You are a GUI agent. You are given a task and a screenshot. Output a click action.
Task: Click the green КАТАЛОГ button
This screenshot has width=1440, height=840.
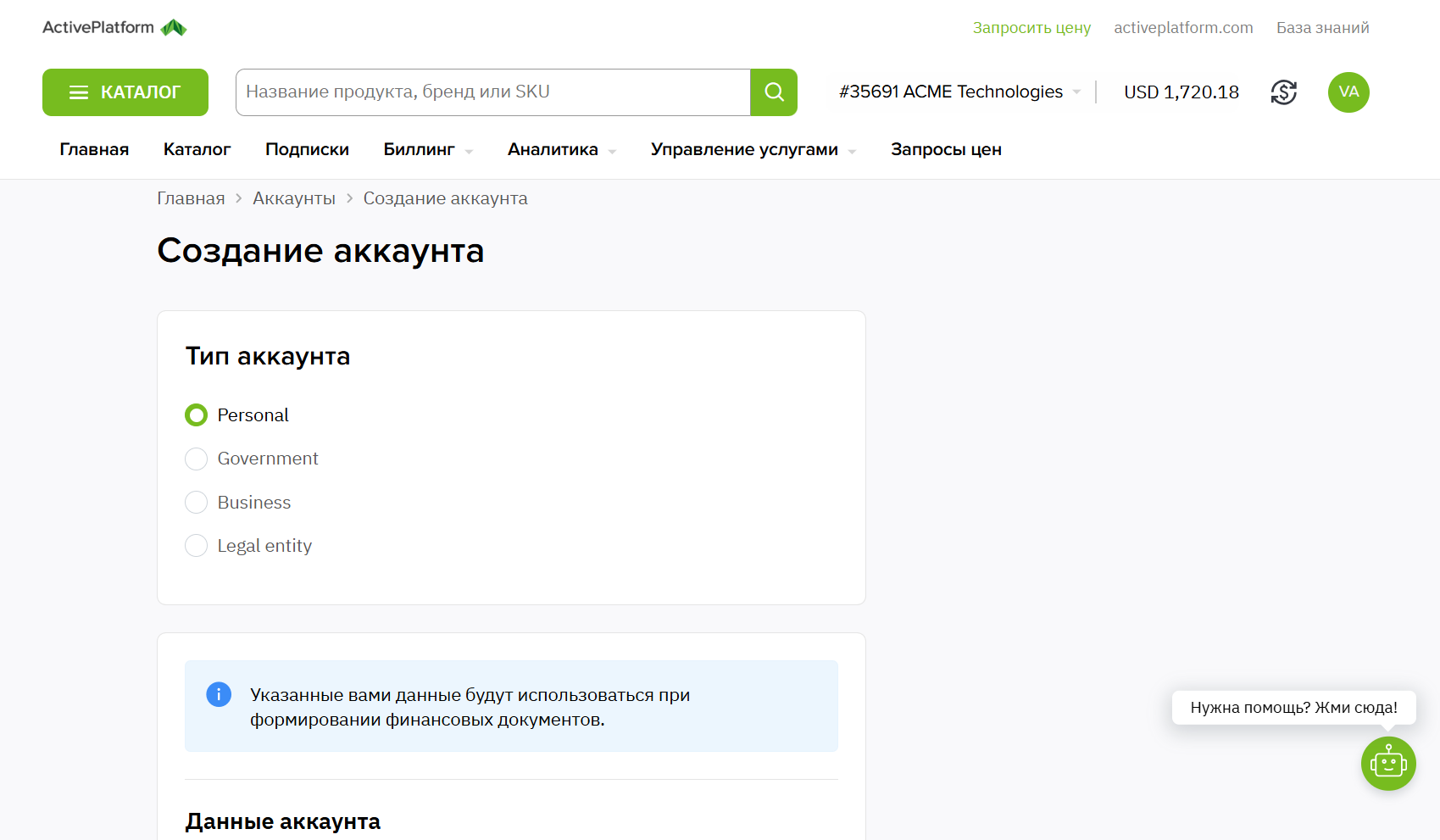pyautogui.click(x=125, y=92)
